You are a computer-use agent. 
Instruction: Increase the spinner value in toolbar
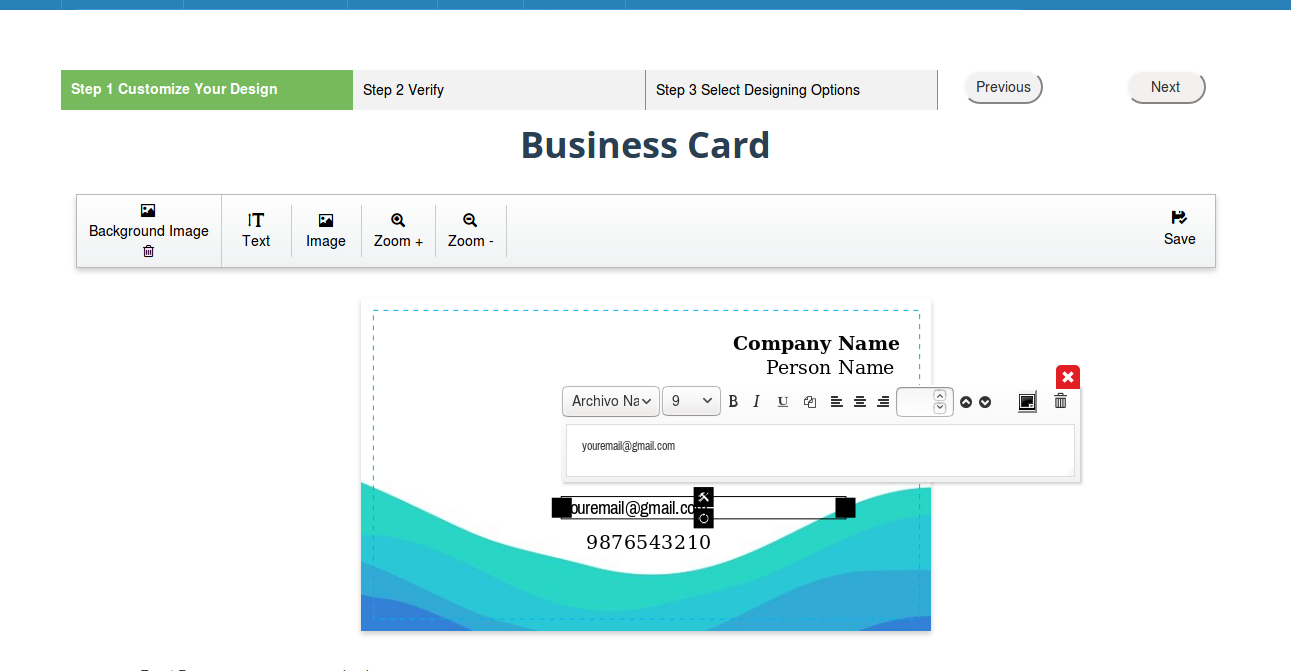(x=940, y=395)
